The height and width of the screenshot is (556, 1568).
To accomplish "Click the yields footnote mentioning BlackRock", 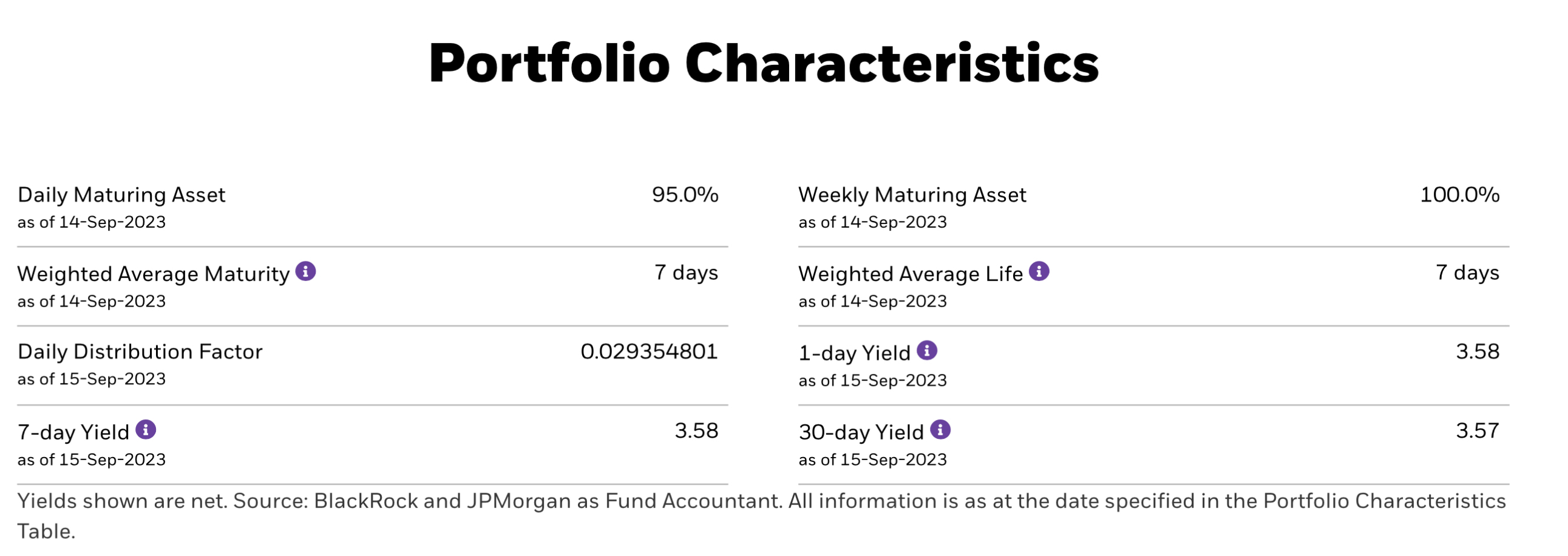I will tap(761, 516).
